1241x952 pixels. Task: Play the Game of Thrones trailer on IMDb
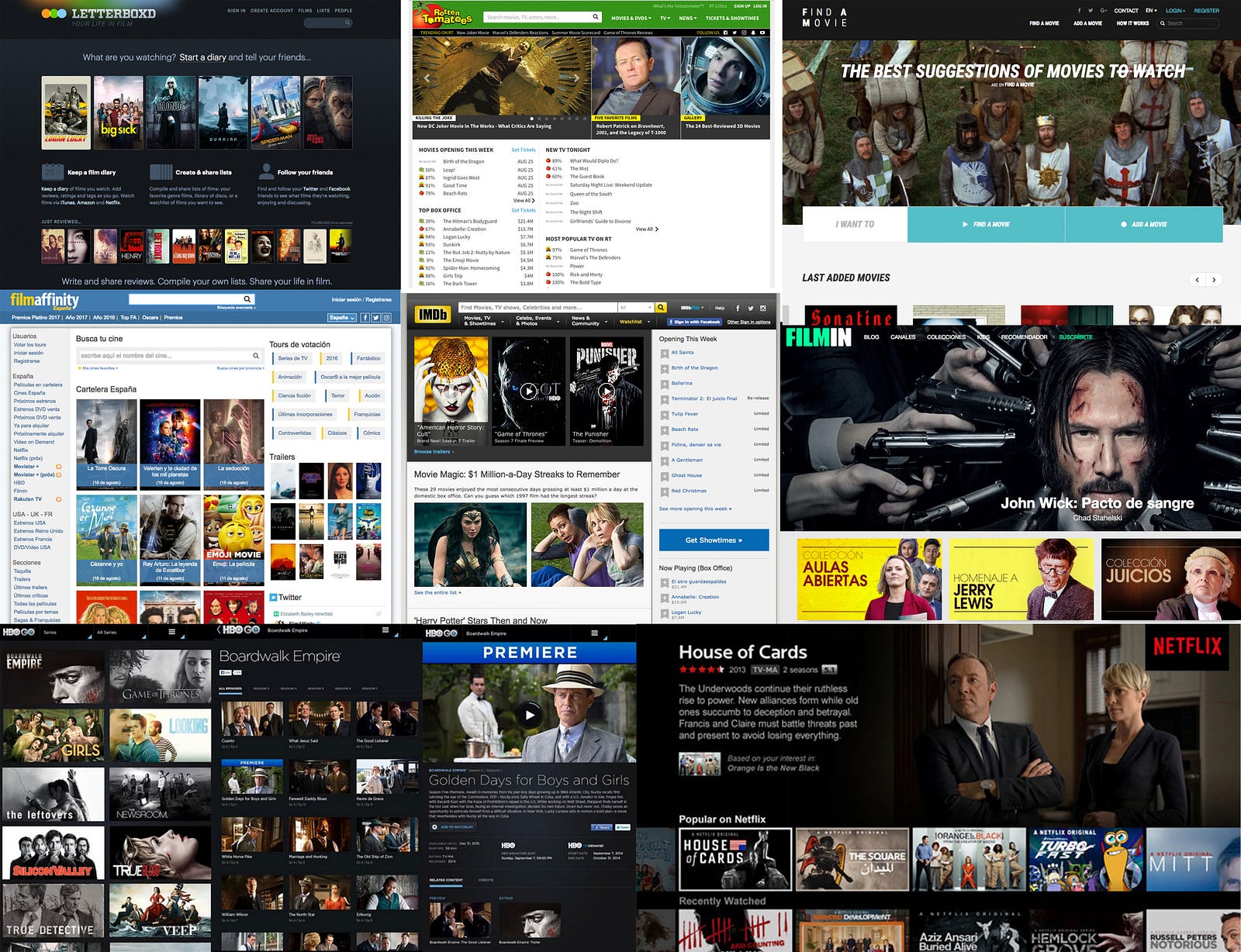[527, 391]
